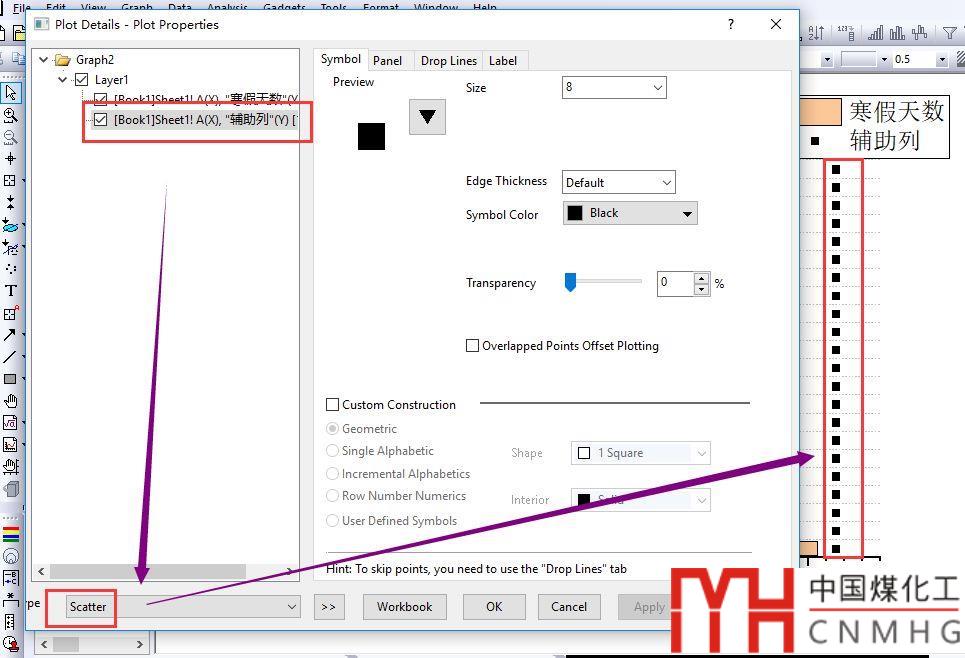Click the Transparency slider thumb
Image resolution: width=965 pixels, height=658 pixels.
click(571, 282)
